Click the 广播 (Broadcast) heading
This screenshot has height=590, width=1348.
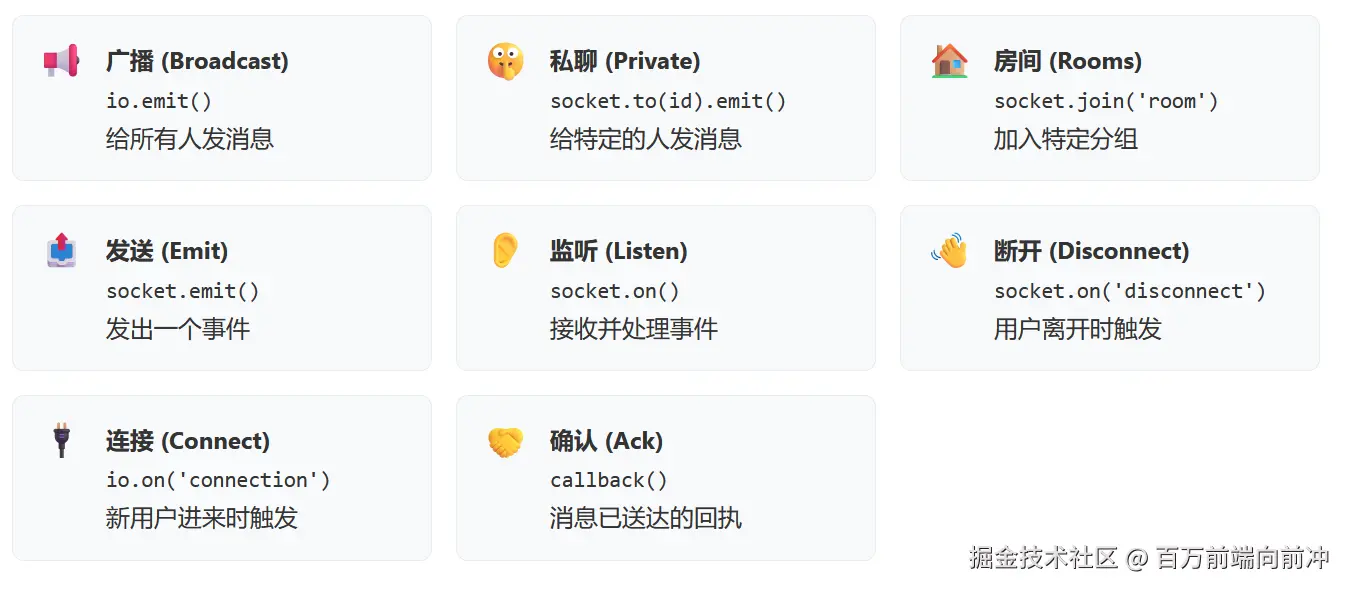(x=197, y=61)
